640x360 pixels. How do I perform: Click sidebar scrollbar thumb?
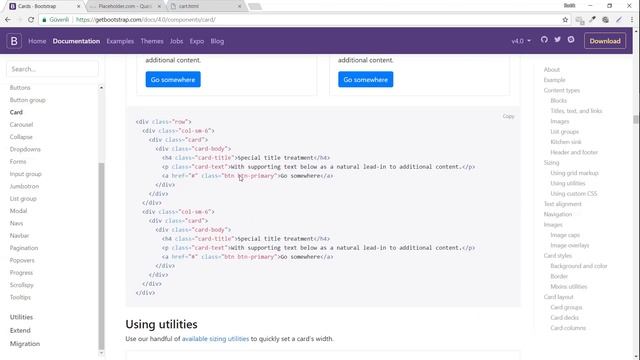tap(101, 256)
